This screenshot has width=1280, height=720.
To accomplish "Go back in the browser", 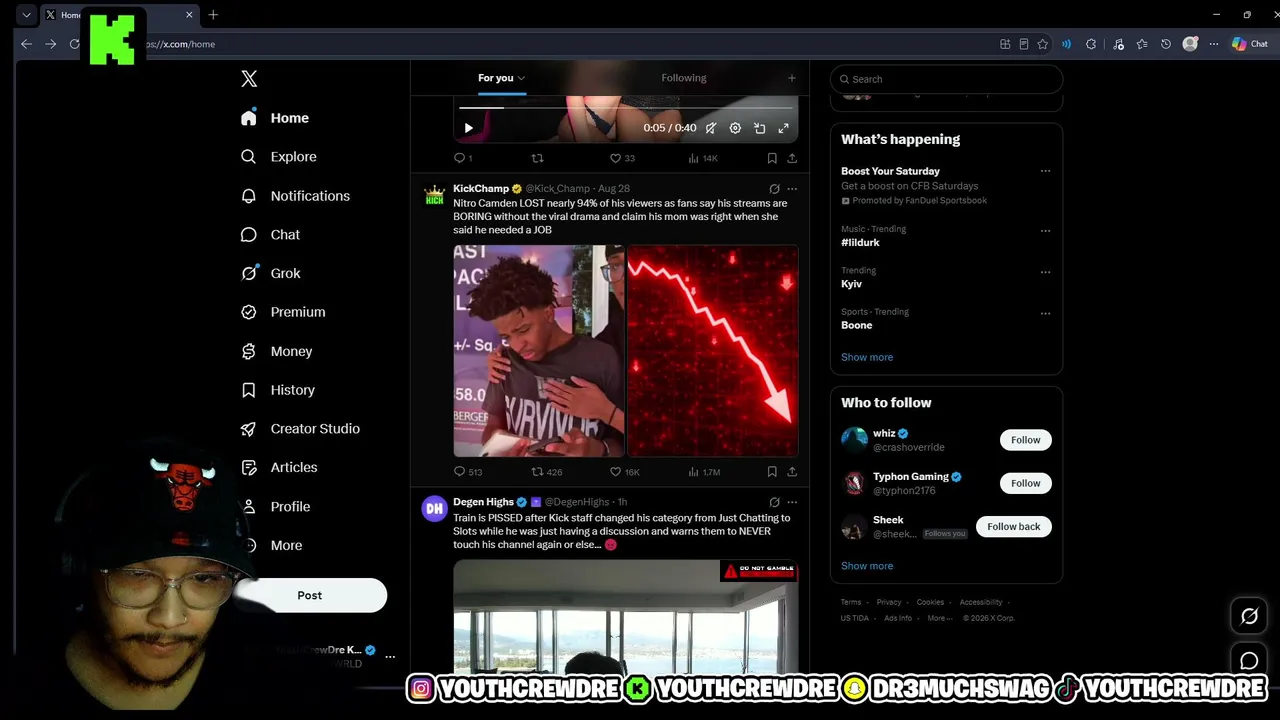I will click(27, 44).
